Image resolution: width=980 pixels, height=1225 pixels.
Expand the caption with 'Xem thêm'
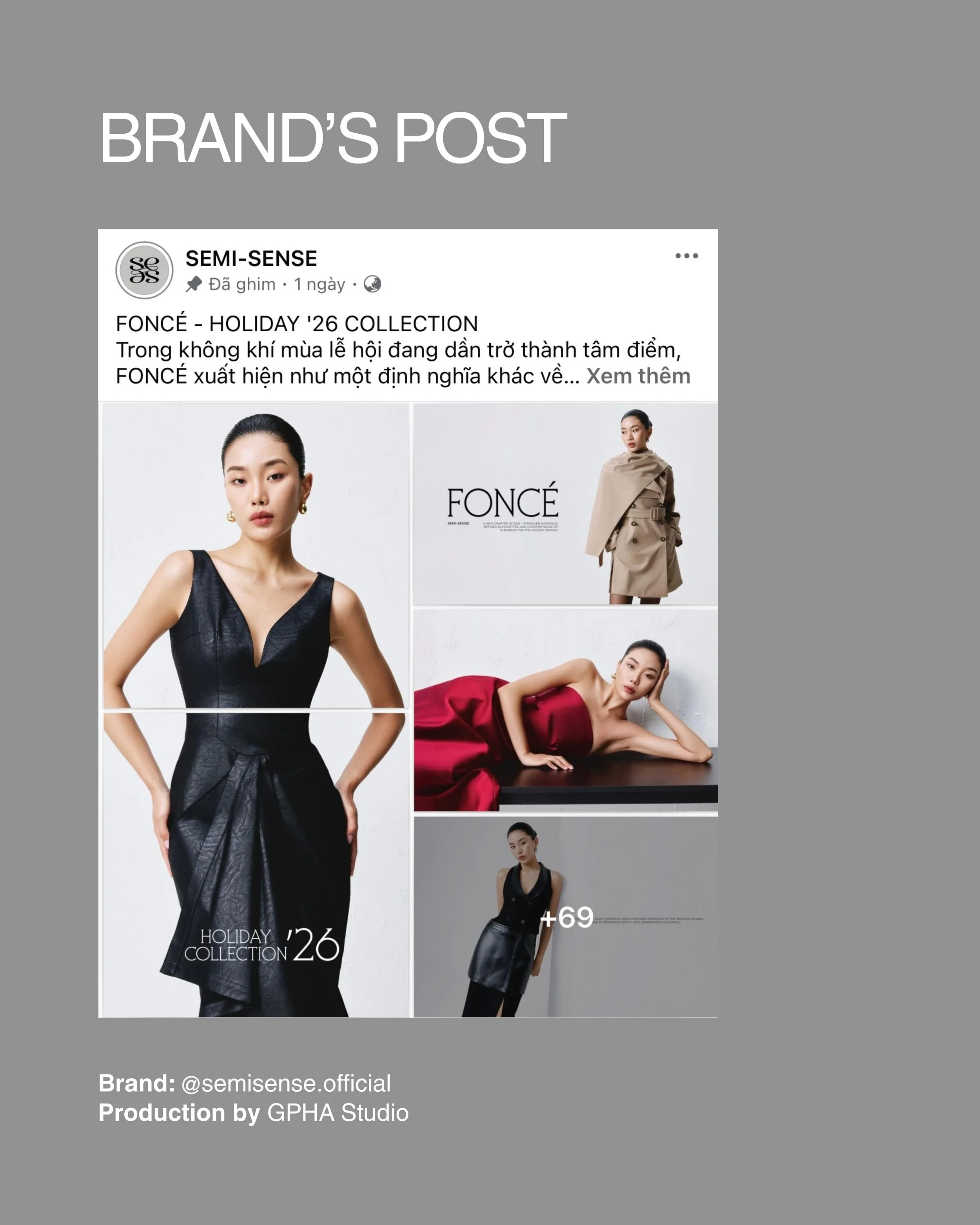[638, 376]
